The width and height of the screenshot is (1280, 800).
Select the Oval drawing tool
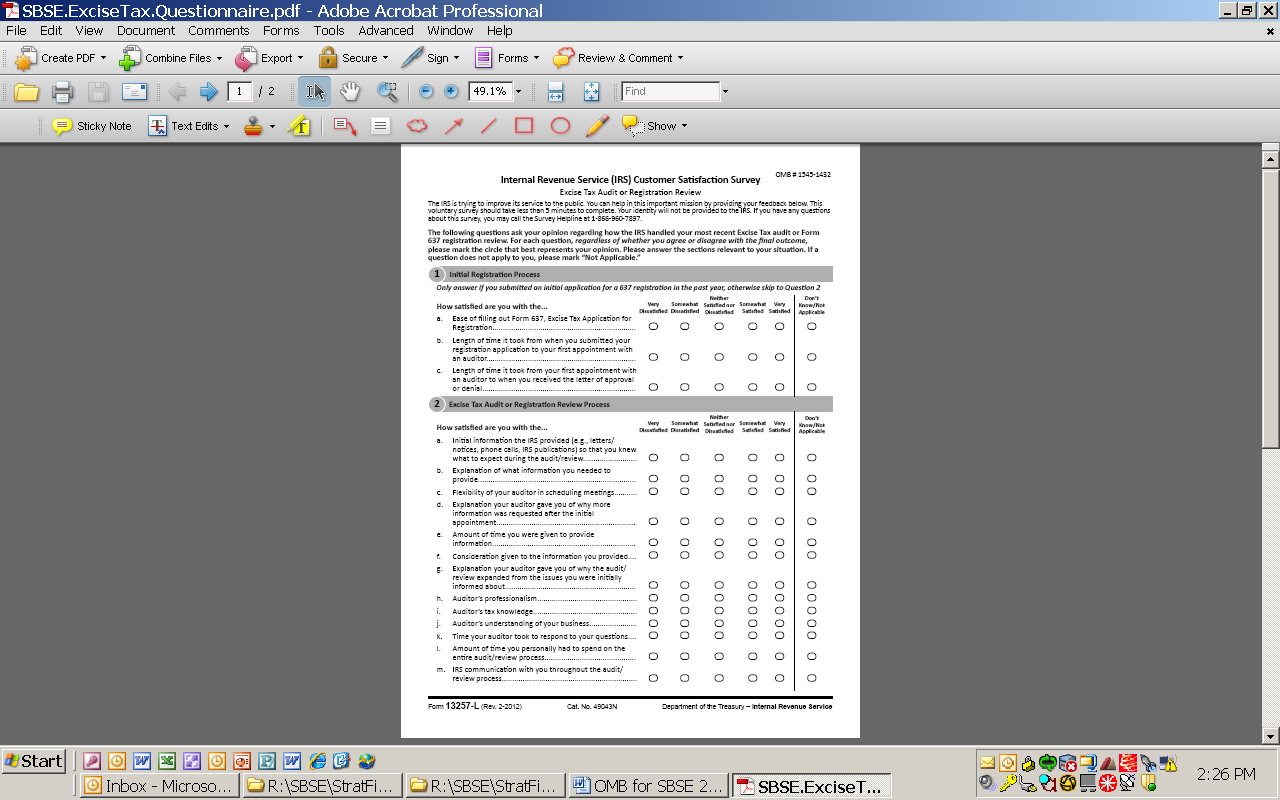pos(560,126)
